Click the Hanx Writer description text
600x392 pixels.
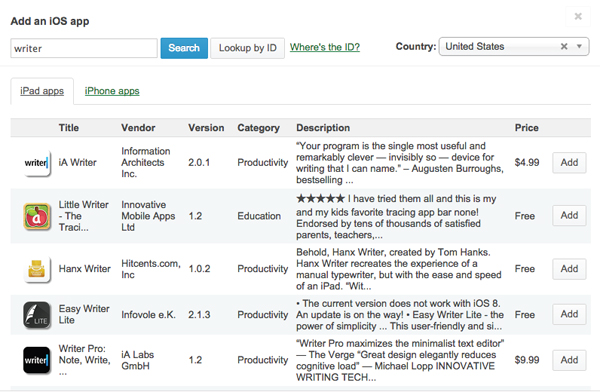click(399, 269)
